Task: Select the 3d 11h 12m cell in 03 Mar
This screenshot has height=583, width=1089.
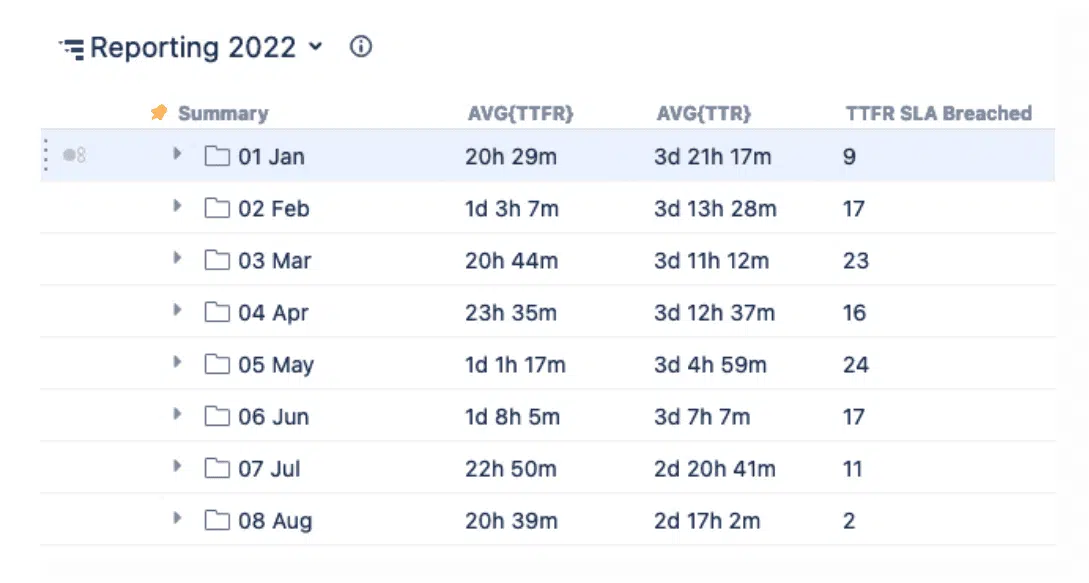Action: pos(711,261)
